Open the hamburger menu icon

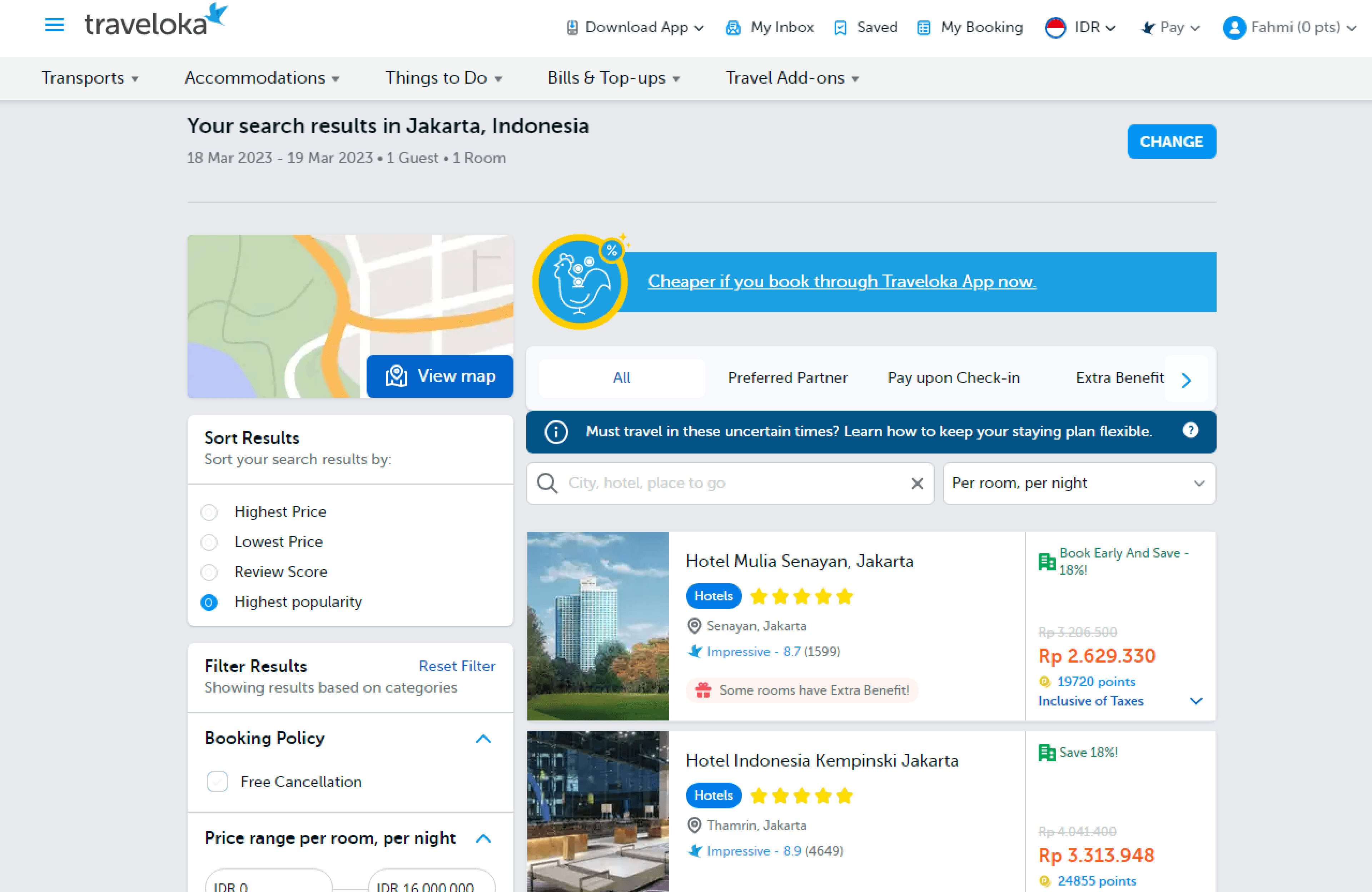tap(54, 25)
